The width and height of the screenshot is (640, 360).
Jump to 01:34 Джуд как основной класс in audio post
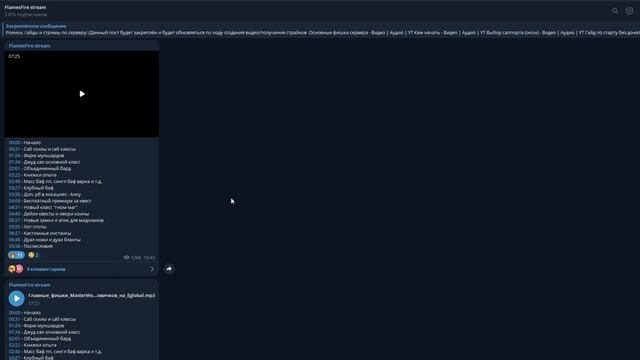pos(14,332)
